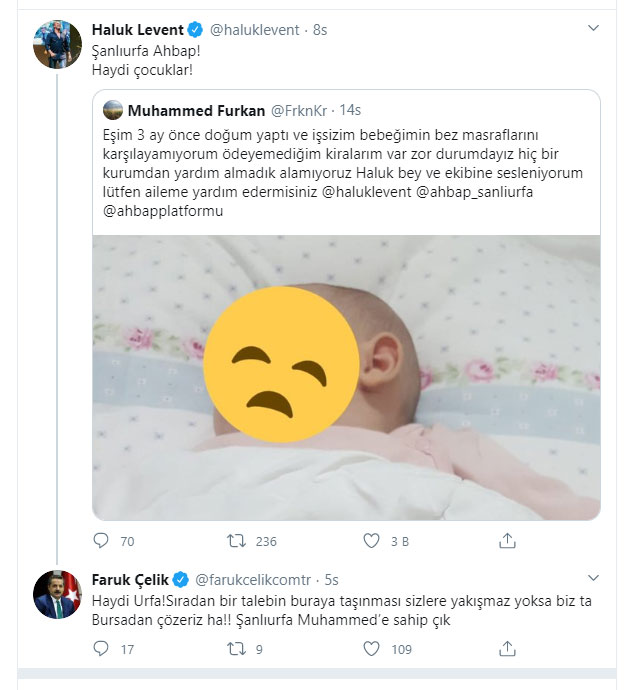Click Haluk Levent's display name
This screenshot has height=690, width=626.
pyautogui.click(x=141, y=29)
